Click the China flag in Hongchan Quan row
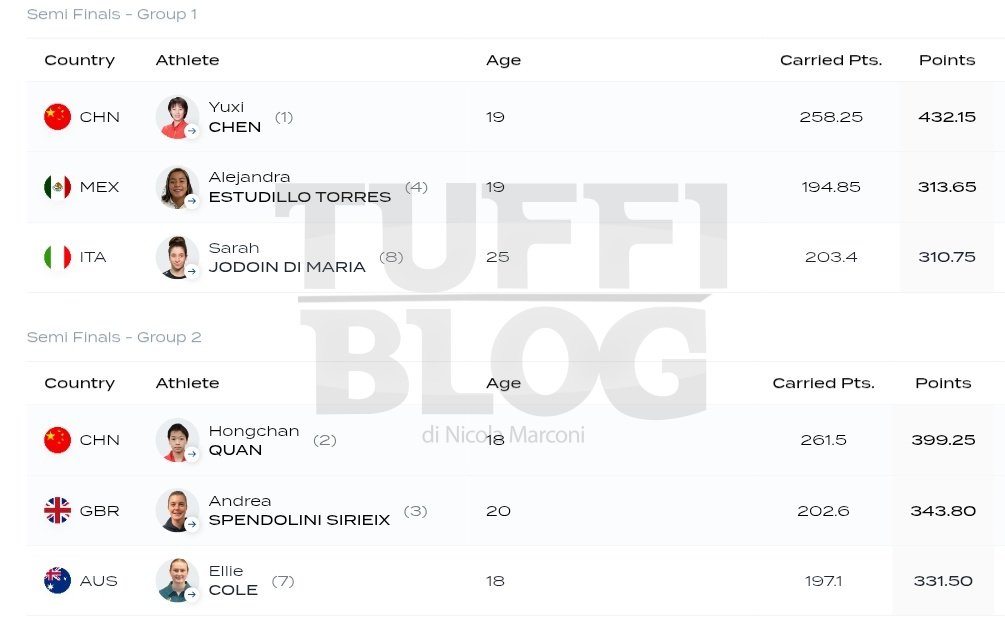The image size is (1005, 626). click(57, 440)
